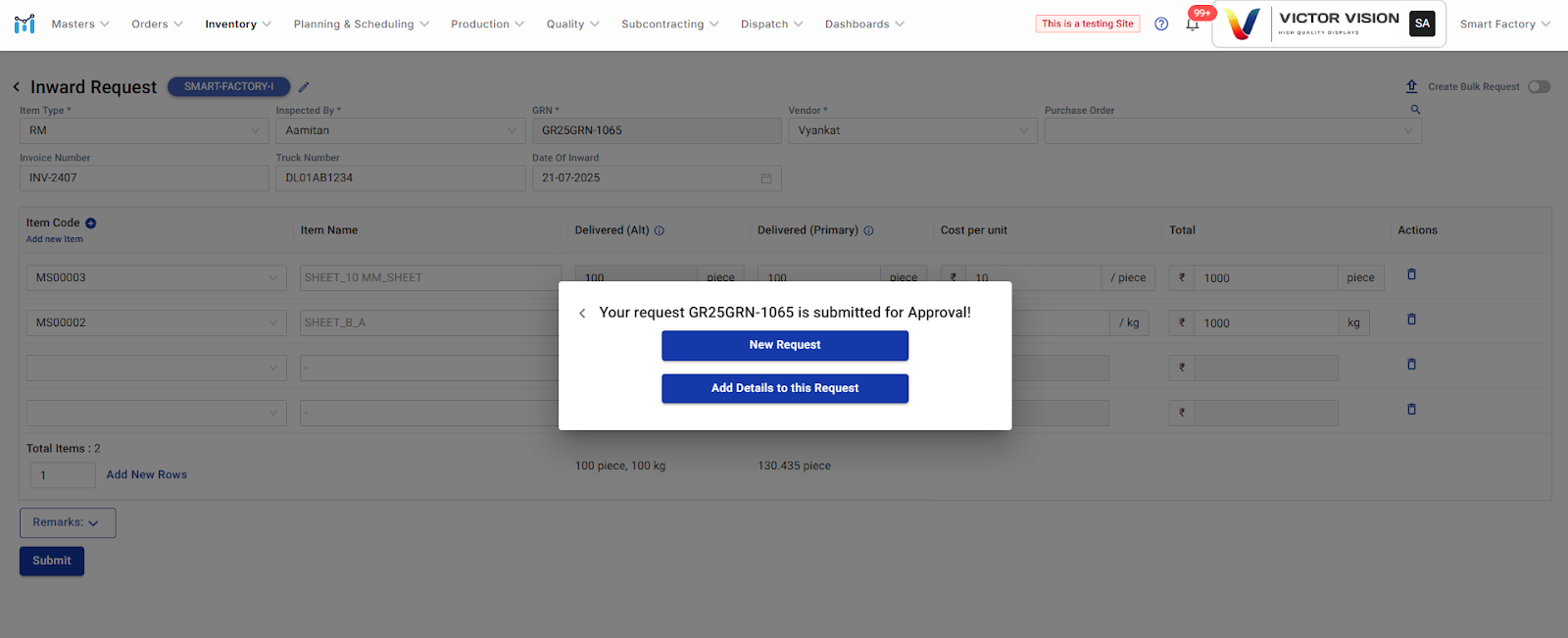Click the Invoice Number input field
The image size is (1568, 638).
pos(144,178)
